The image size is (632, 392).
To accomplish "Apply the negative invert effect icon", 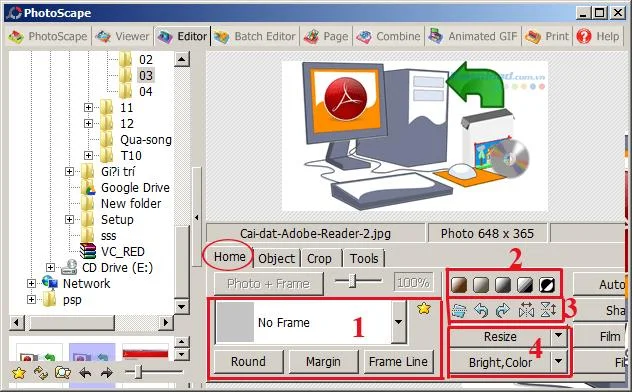I will click(x=547, y=285).
